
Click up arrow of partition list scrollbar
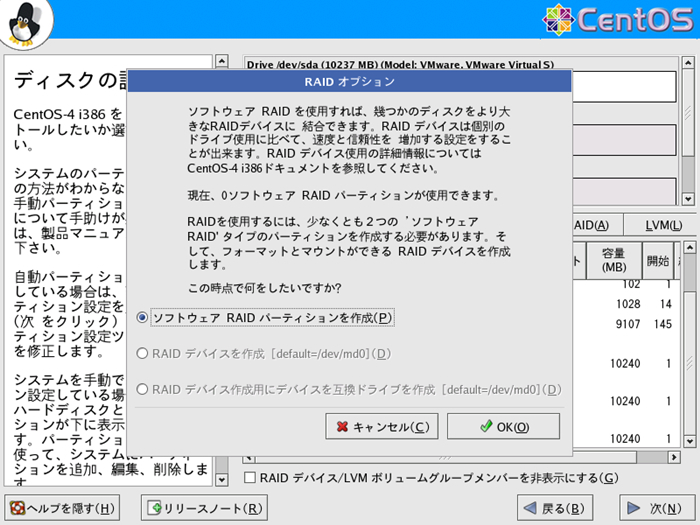pos(689,247)
